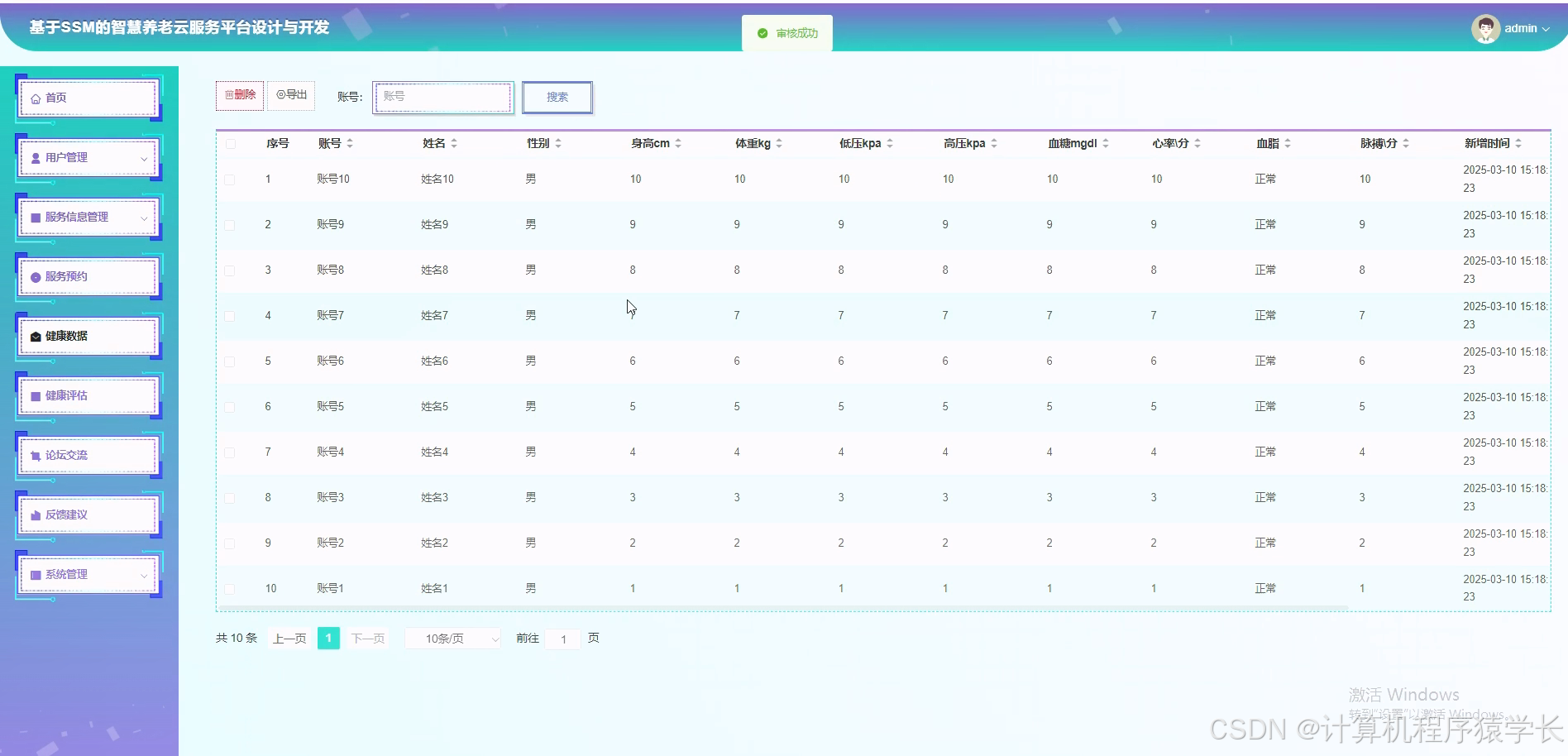Expand the 用户管理 submenu chevron
The width and height of the screenshot is (1568, 756).
pos(144,159)
